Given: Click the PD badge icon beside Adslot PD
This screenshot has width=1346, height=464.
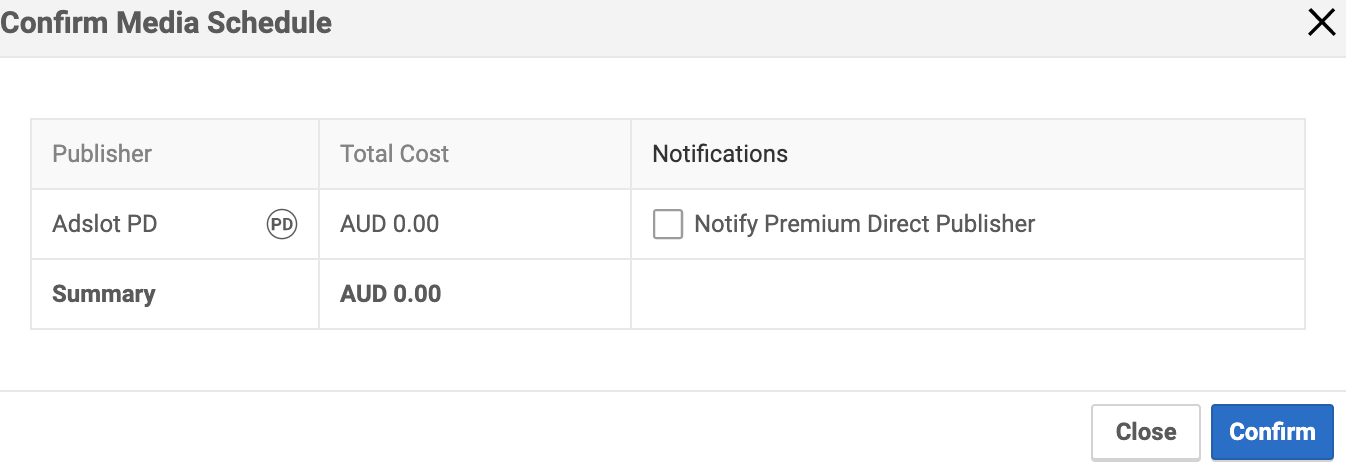Looking at the screenshot, I should 282,224.
